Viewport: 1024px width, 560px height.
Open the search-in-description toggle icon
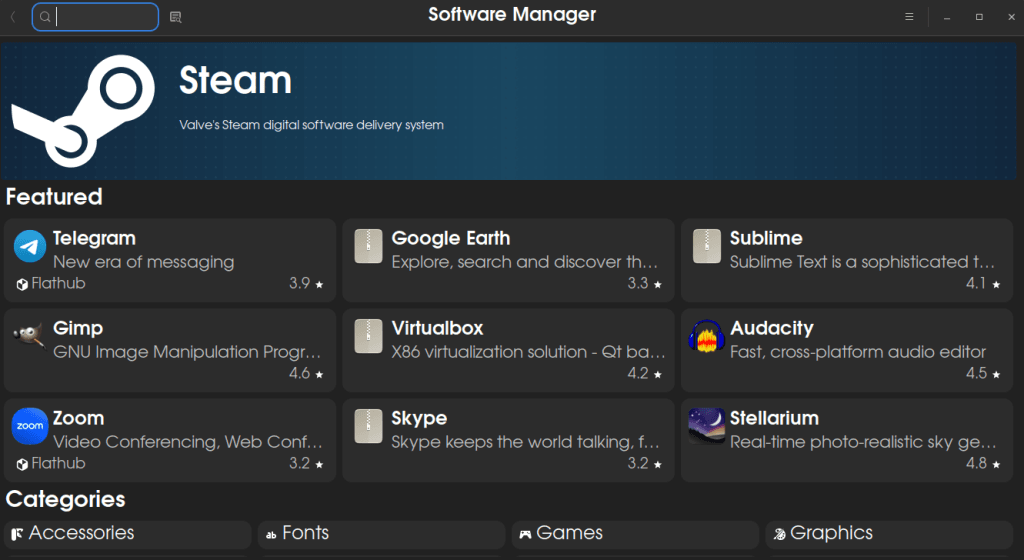[x=176, y=17]
